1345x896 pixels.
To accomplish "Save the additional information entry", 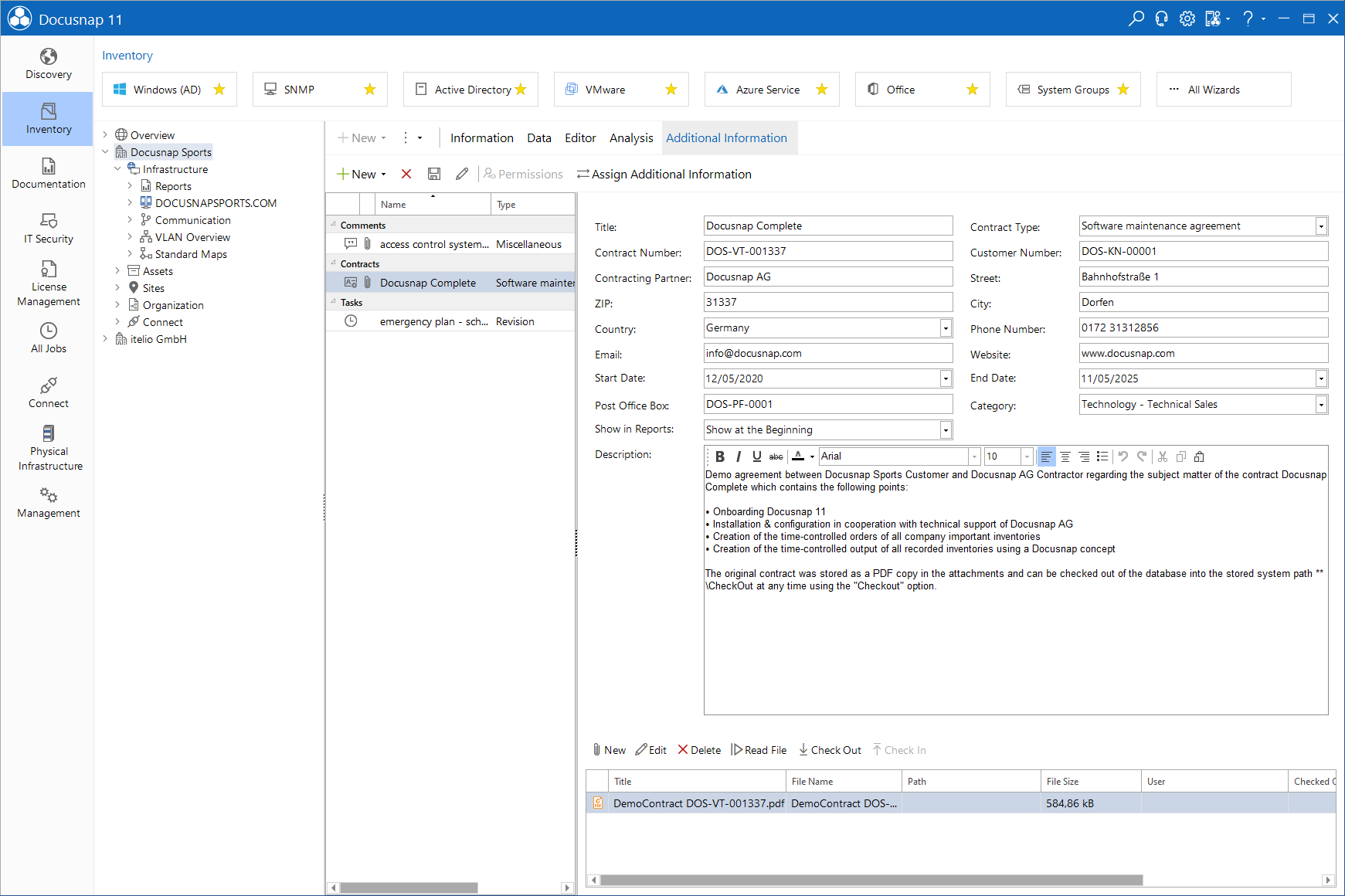I will pos(434,174).
